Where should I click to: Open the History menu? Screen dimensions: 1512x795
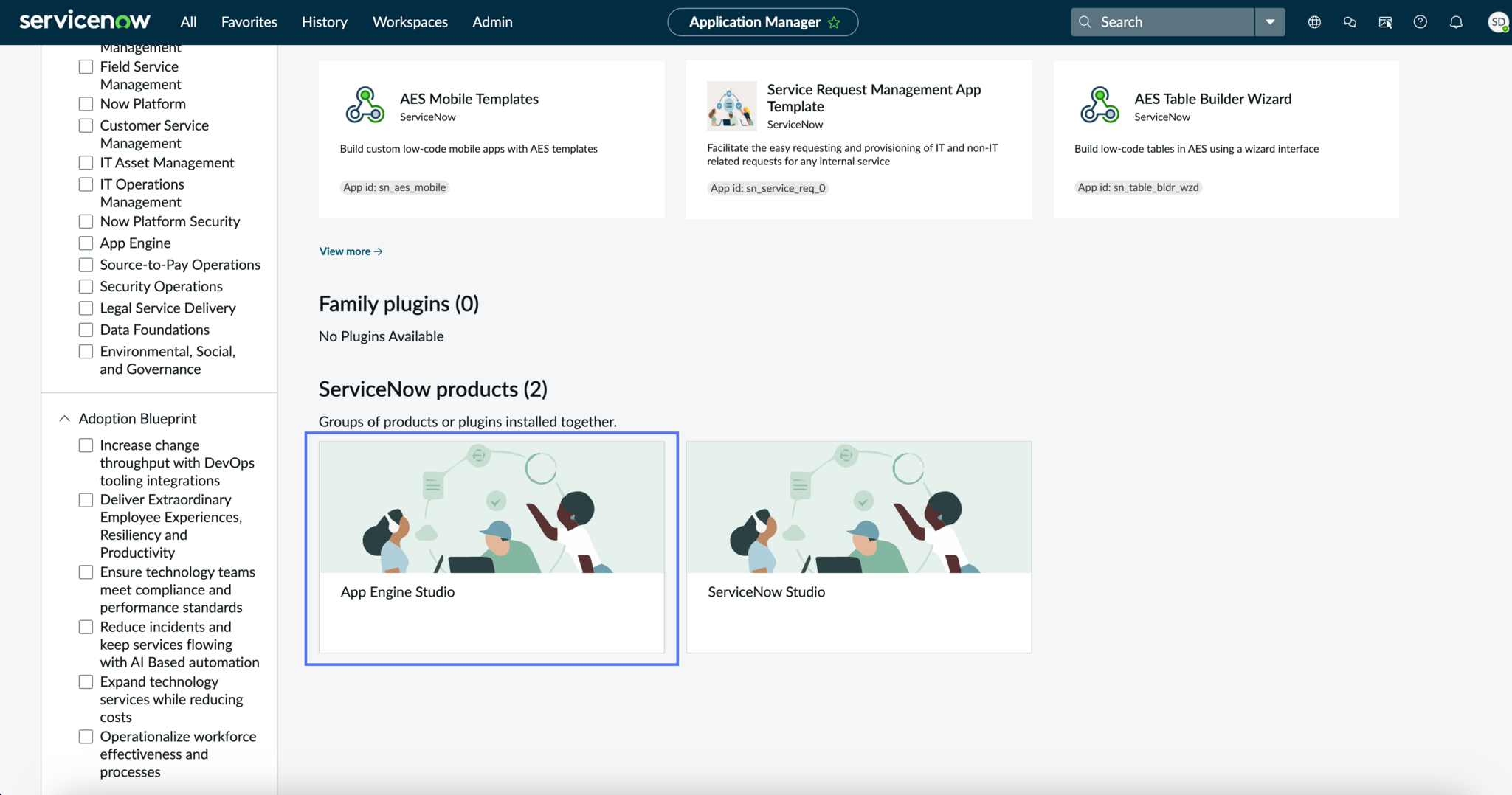[x=325, y=22]
